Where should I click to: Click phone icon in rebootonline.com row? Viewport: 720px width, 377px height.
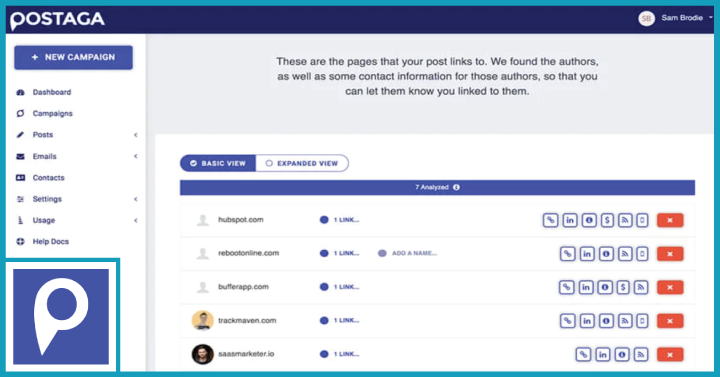pyautogui.click(x=642, y=254)
